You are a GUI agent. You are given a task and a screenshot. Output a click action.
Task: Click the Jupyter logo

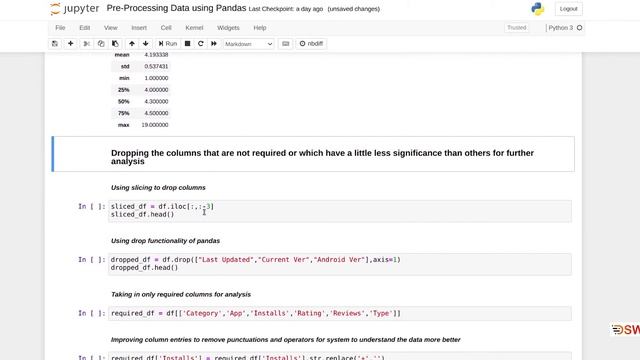pyautogui.click(x=74, y=9)
